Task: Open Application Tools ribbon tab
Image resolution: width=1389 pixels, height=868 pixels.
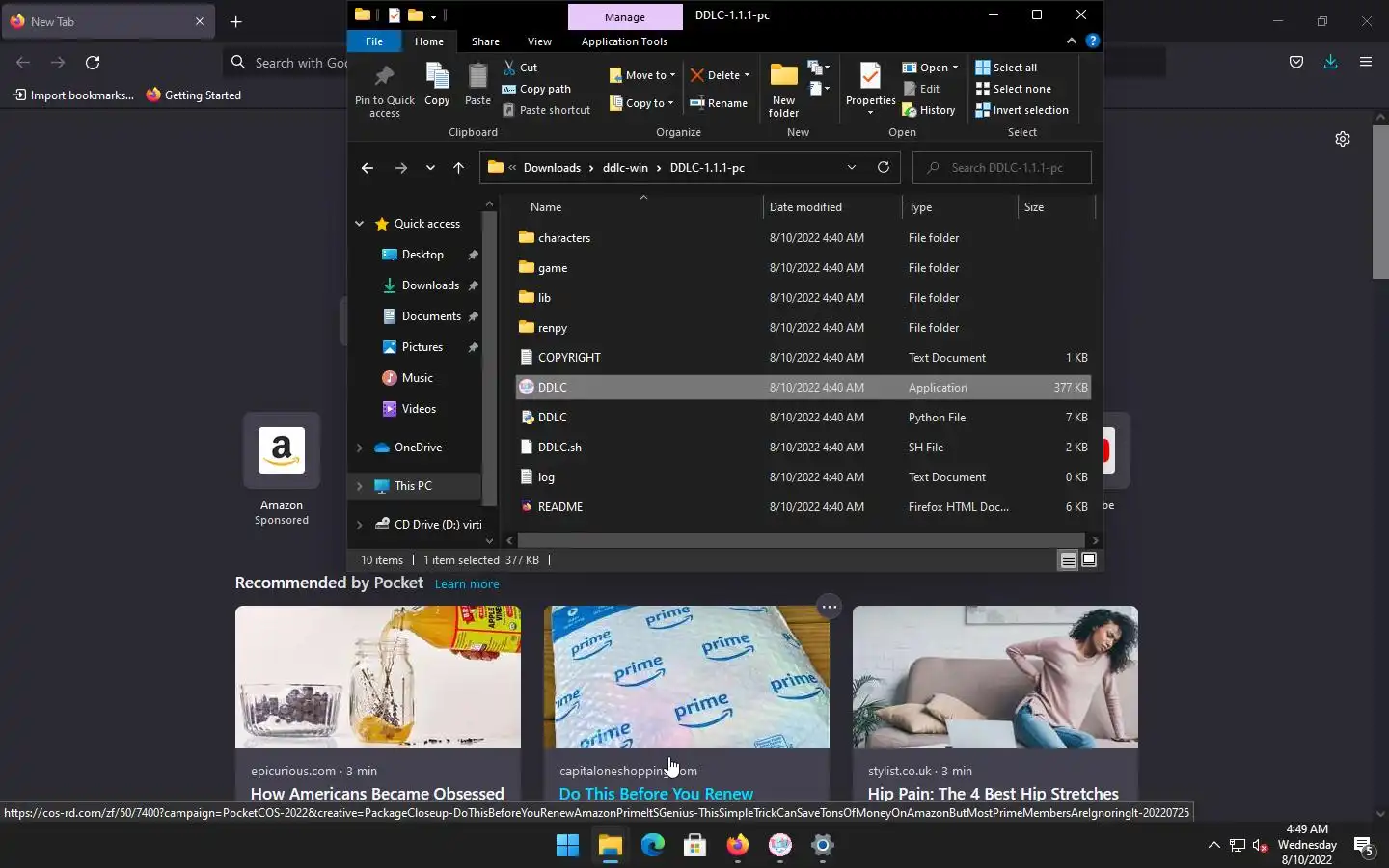Action: [x=624, y=41]
